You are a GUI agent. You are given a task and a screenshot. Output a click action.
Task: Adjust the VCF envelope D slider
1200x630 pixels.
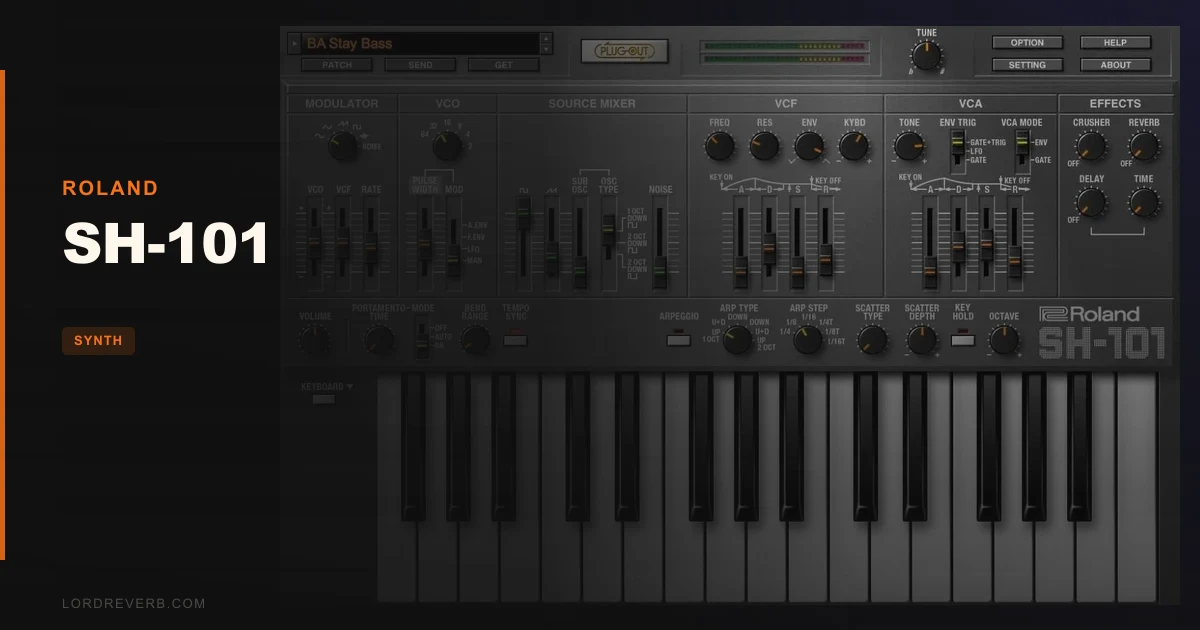769,243
